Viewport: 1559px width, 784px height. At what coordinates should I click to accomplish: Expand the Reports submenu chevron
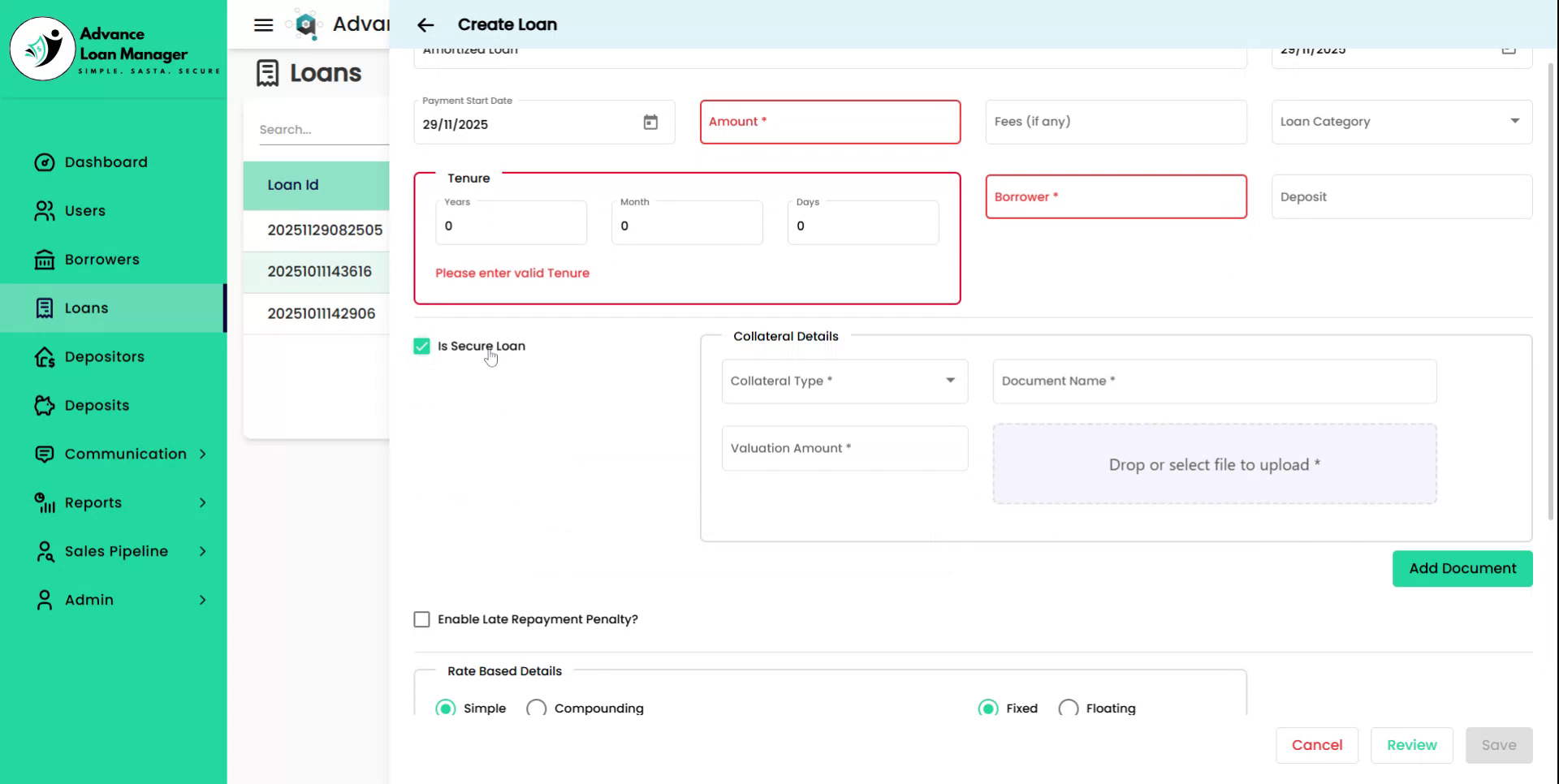(x=202, y=503)
